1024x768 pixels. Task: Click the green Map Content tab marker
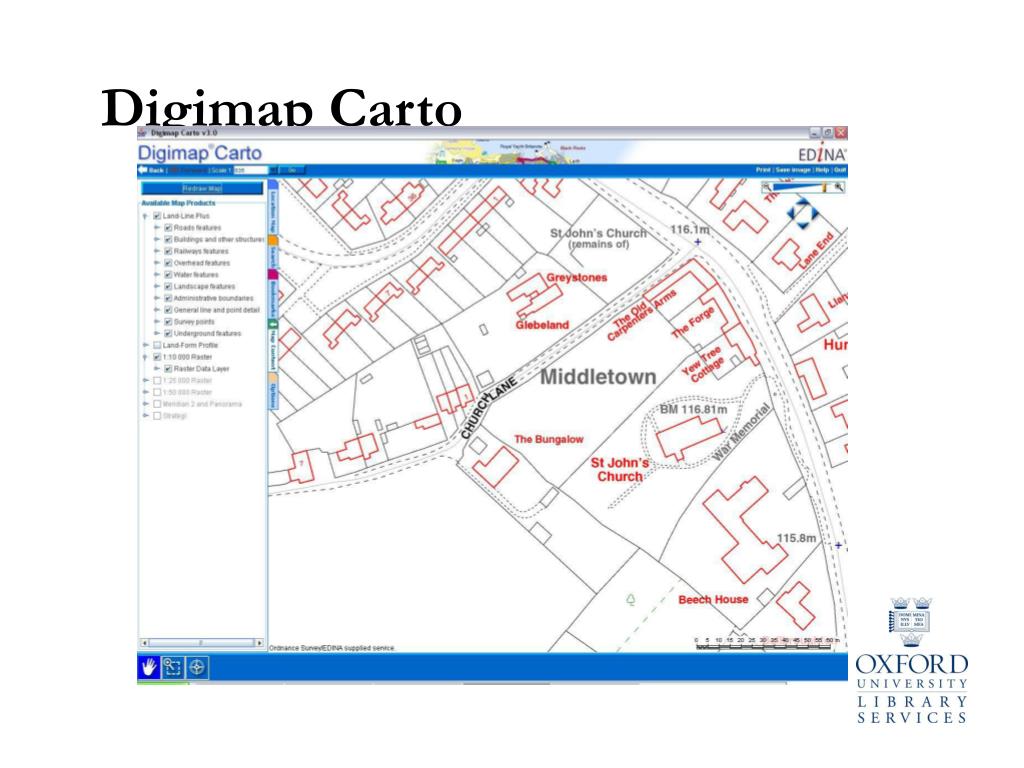pyautogui.click(x=273, y=324)
